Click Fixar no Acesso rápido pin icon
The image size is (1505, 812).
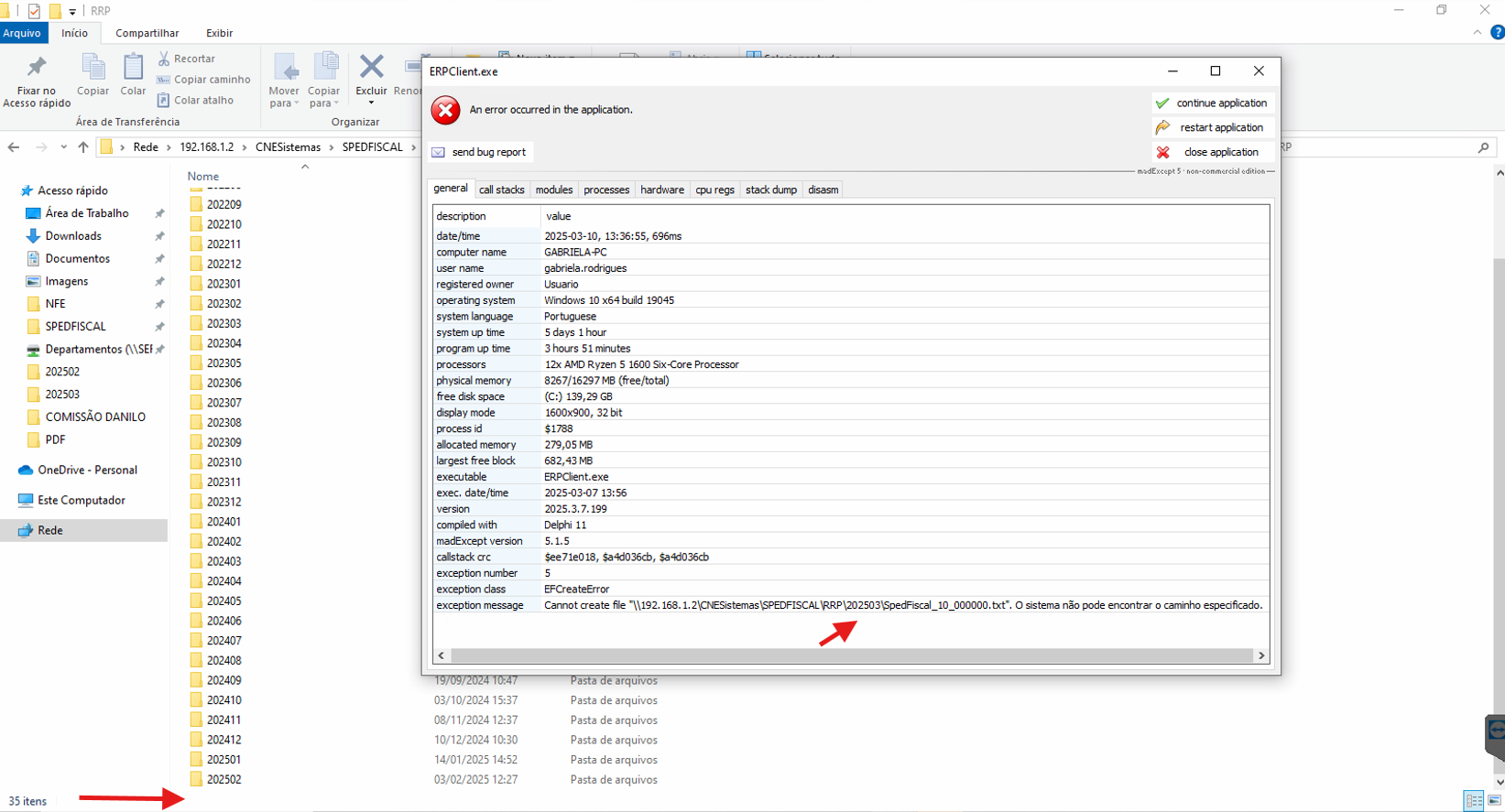[37, 69]
